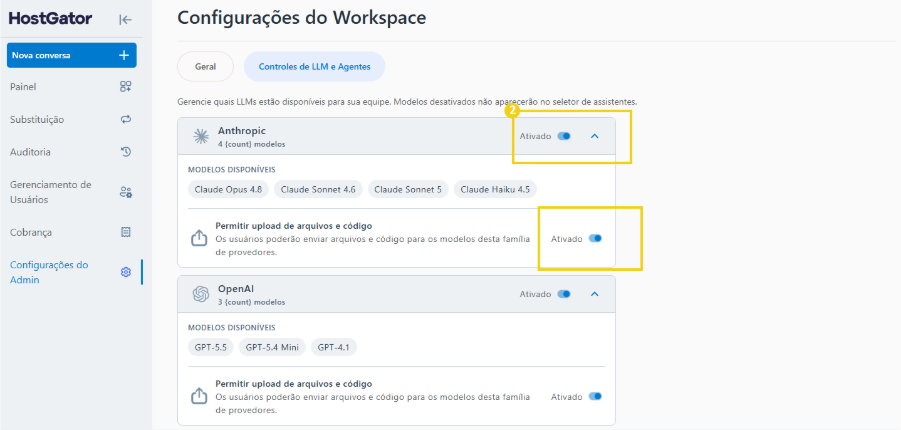This screenshot has height=430, width=901.
Task: Turn off Anthropic file and code upload
Action: (x=595, y=238)
